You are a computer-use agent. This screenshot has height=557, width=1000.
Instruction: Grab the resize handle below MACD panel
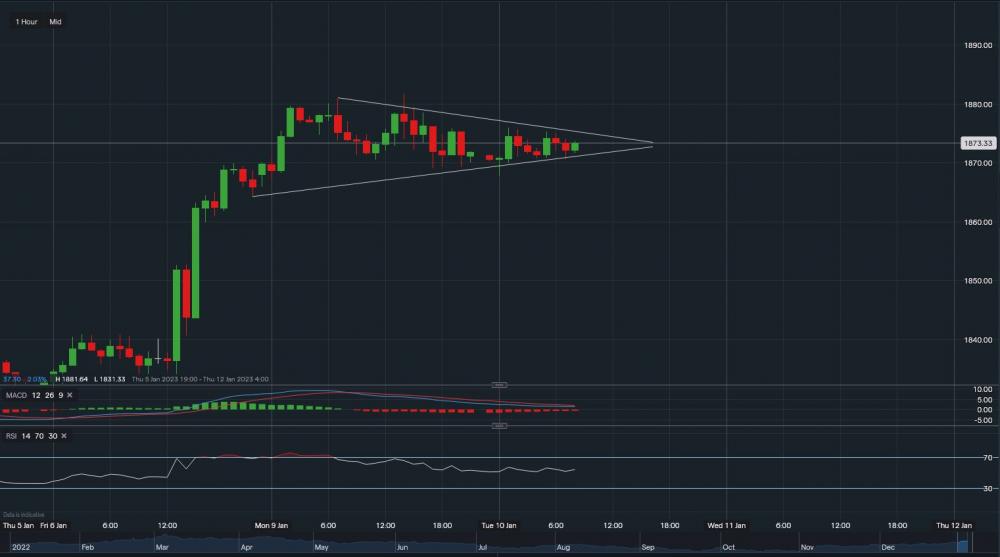coord(500,426)
